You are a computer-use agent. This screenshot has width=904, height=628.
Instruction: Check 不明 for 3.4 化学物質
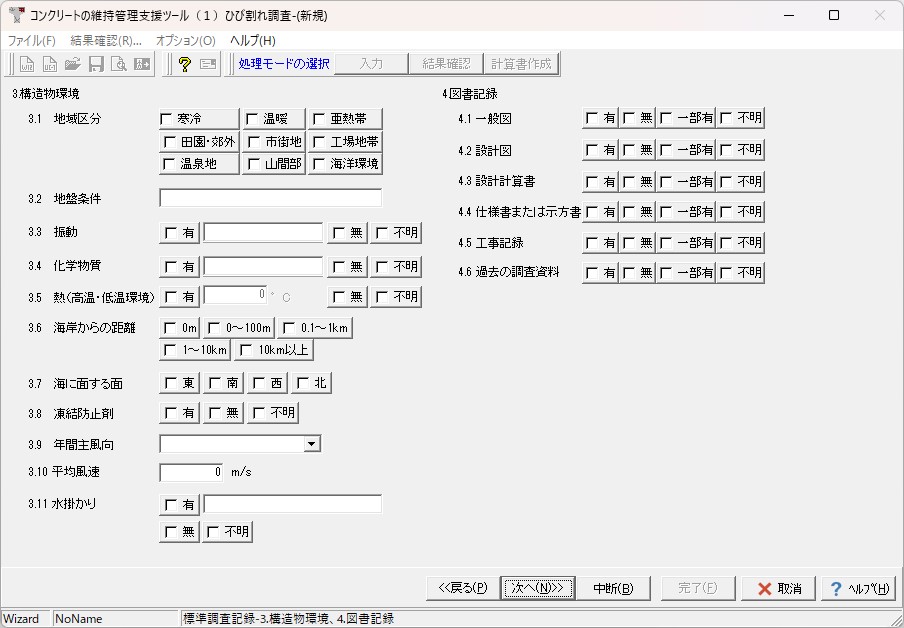382,266
